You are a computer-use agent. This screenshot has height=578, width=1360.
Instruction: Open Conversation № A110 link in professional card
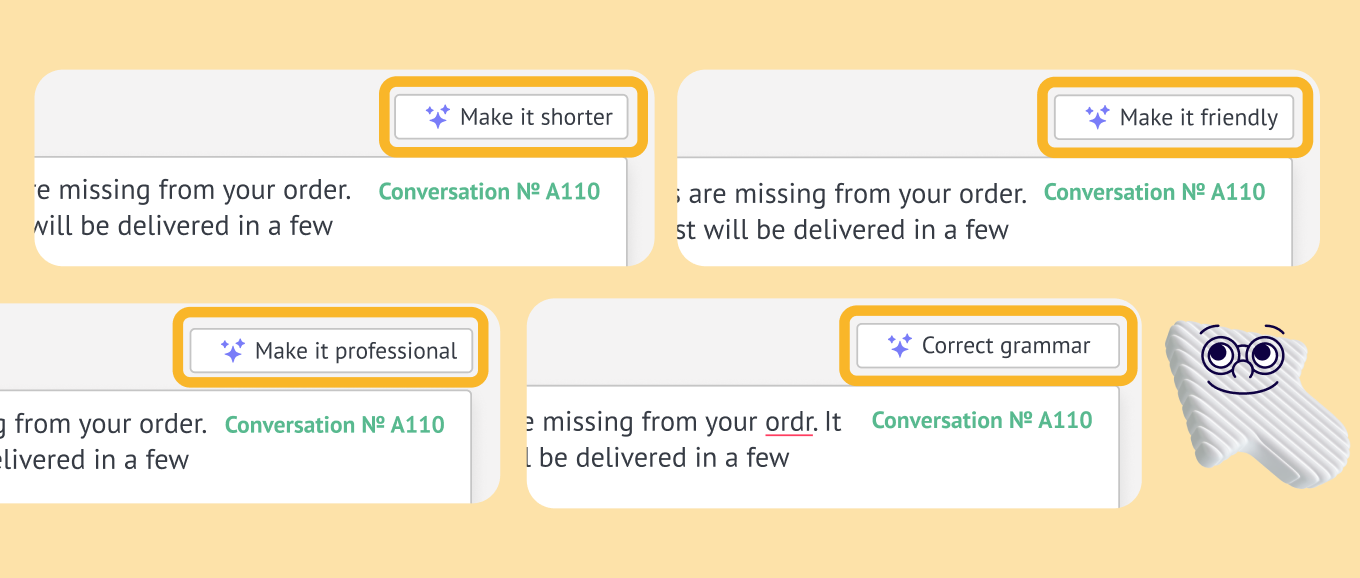[x=335, y=425]
